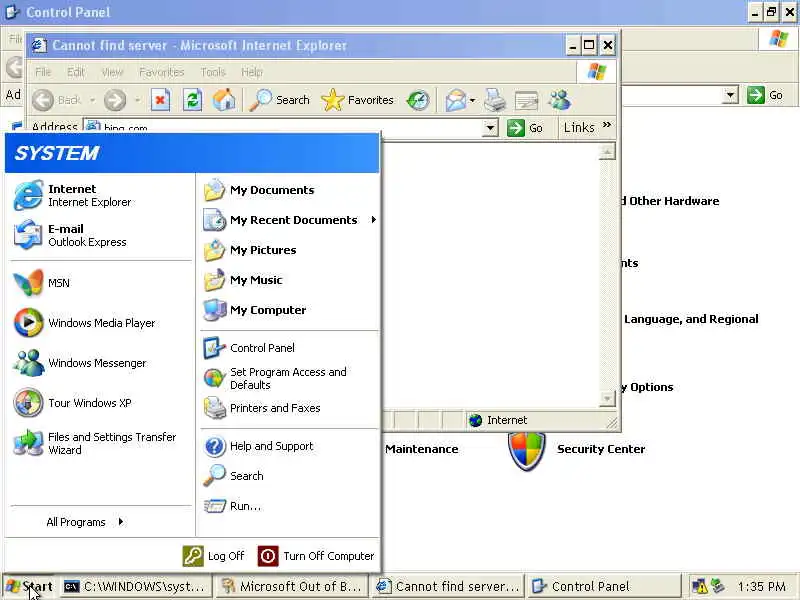The image size is (800, 600).
Task: Click the IE History toolbar icon
Action: (x=418, y=100)
